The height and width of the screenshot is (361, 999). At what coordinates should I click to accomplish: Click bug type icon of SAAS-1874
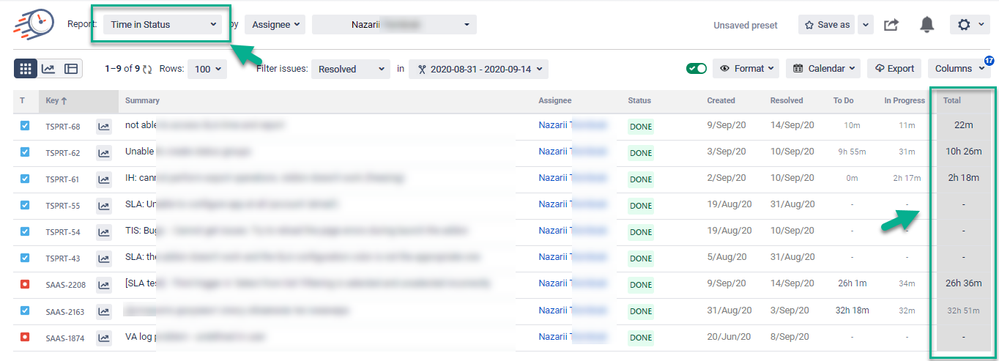25,336
